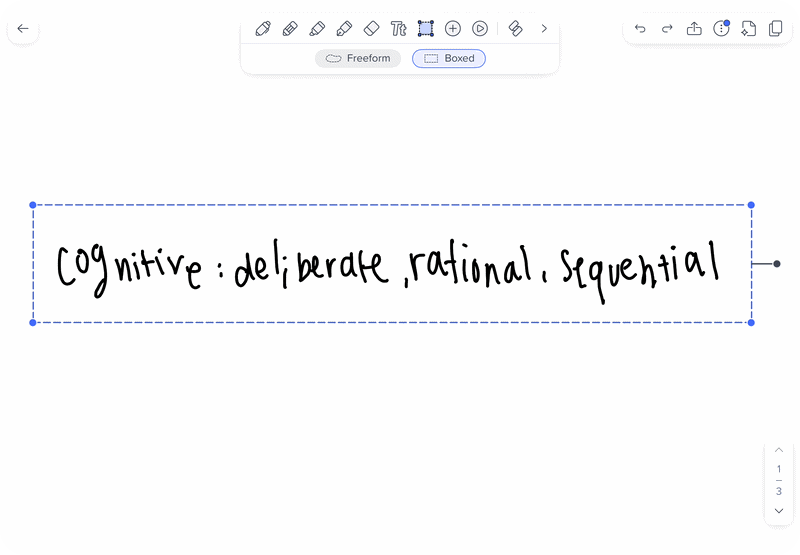Expand more tools with right chevron
The height and width of the screenshot is (555, 800).
click(544, 29)
